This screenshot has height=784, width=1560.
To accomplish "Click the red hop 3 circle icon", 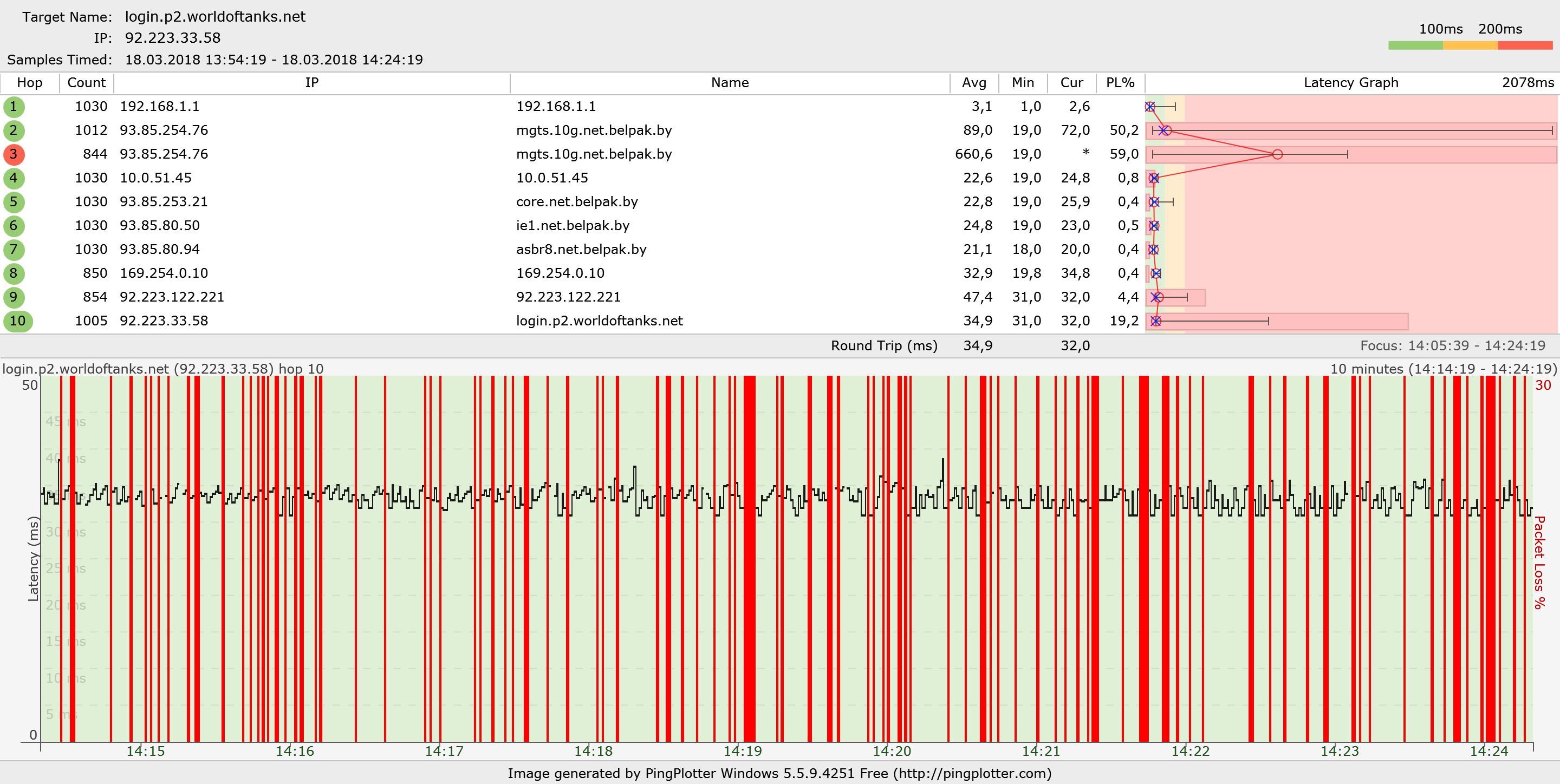I will [14, 154].
